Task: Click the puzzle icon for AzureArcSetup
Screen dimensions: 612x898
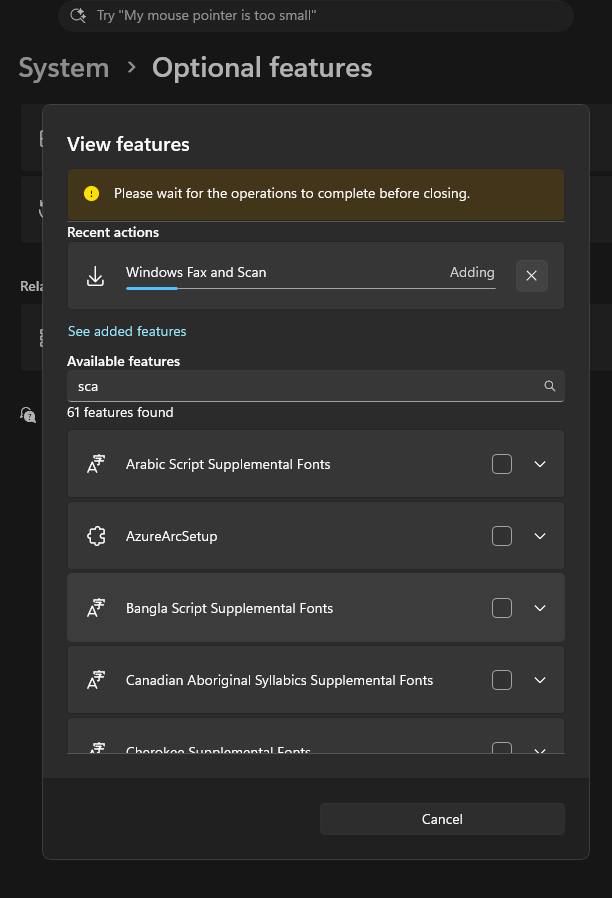Action: (96, 536)
